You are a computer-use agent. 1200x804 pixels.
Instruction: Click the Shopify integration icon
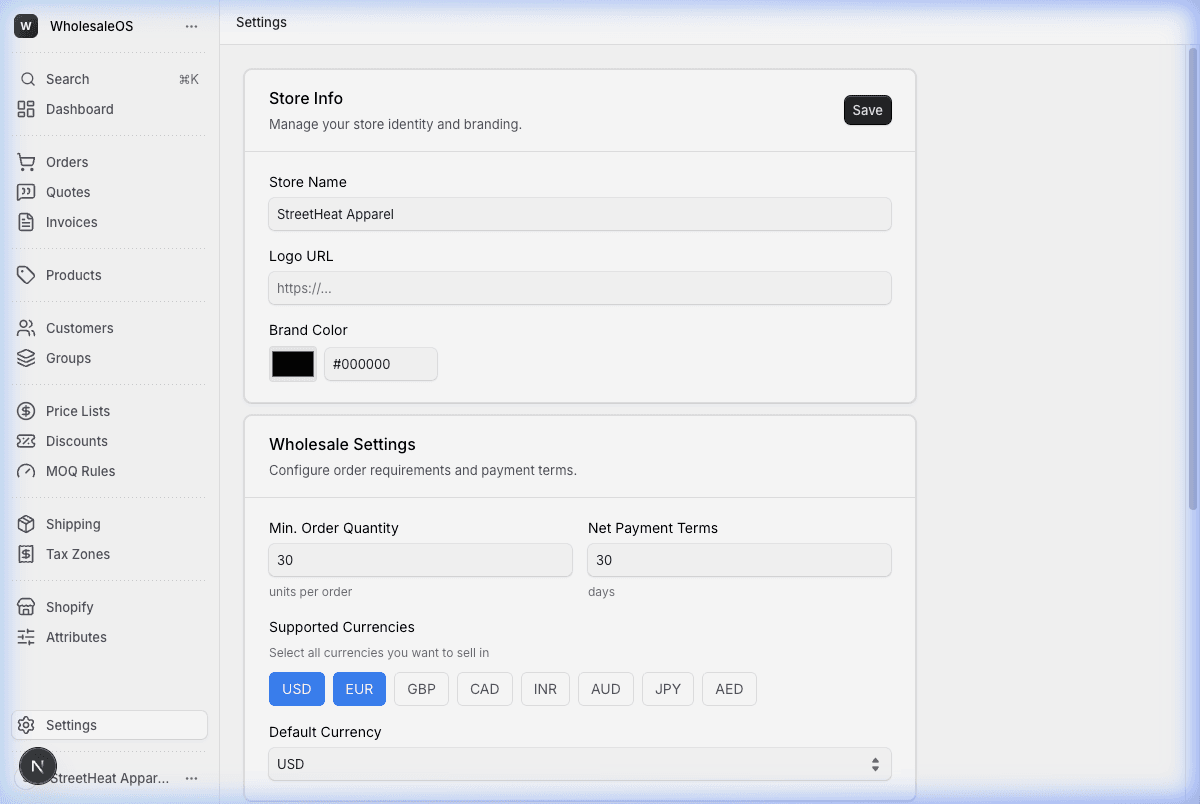point(30,607)
